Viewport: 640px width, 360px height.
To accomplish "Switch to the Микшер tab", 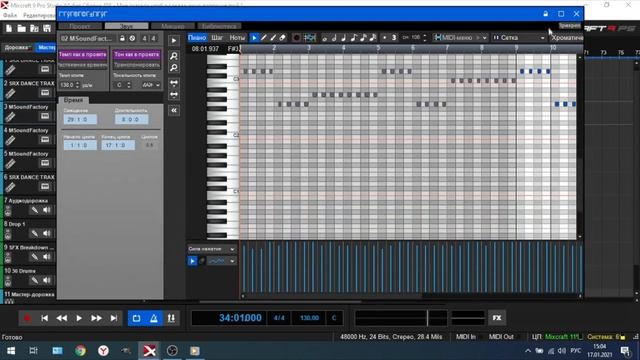I will pyautogui.click(x=173, y=26).
